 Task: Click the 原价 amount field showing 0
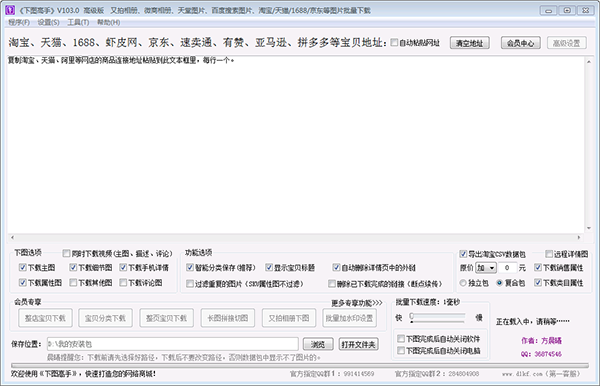pos(507,268)
